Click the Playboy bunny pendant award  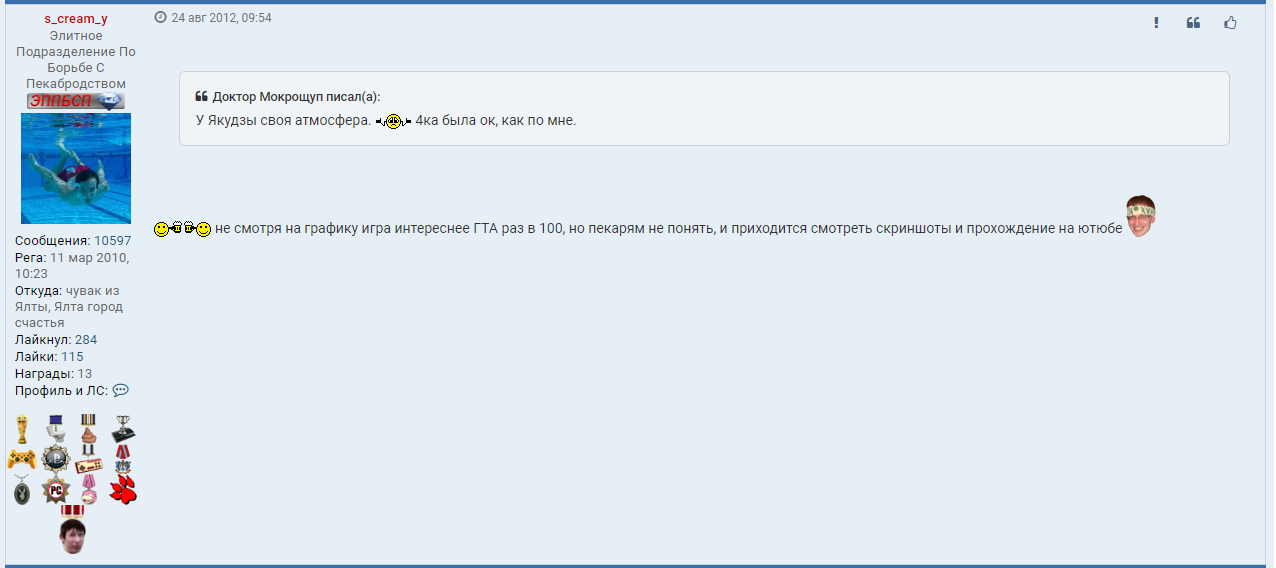[x=22, y=489]
